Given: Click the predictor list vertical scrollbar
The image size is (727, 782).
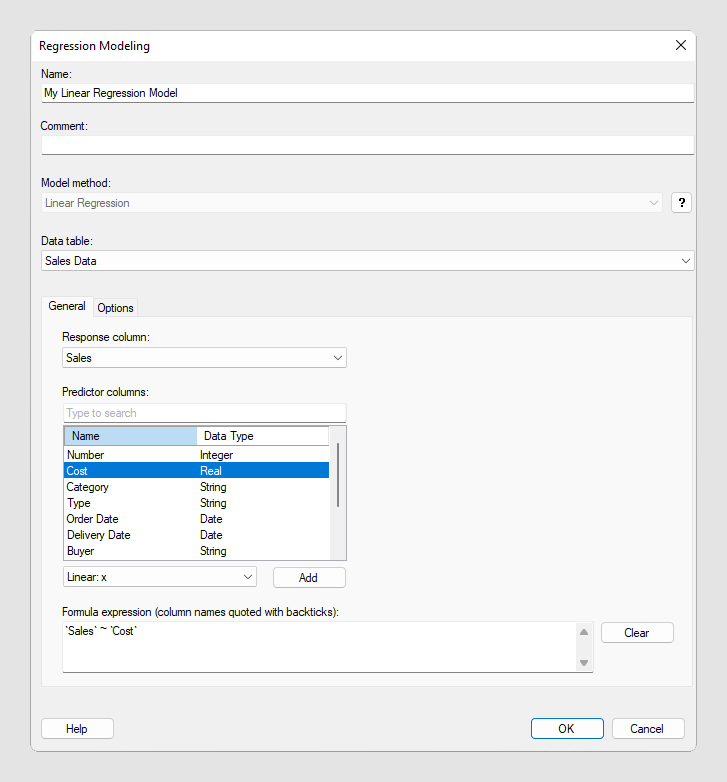Looking at the screenshot, I should (x=338, y=475).
